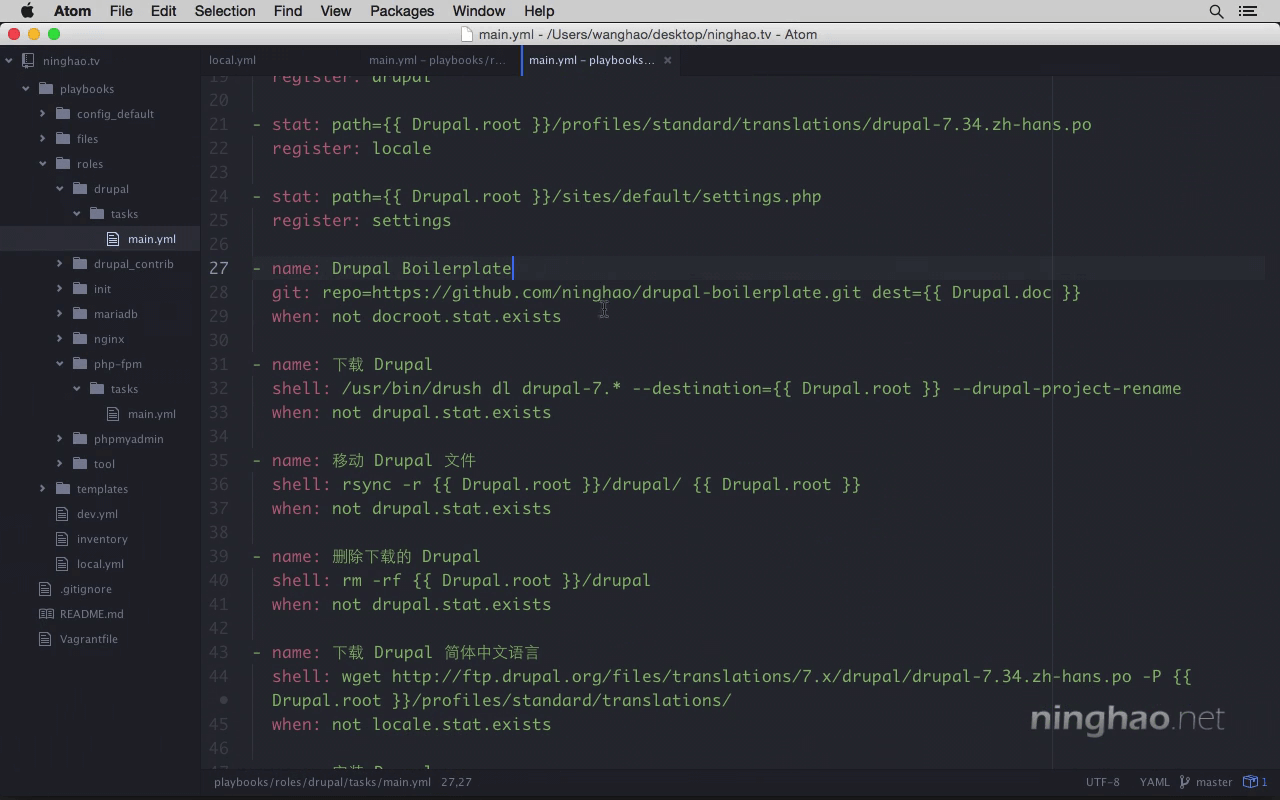
Task: Click the README.md book icon
Action: point(45,614)
